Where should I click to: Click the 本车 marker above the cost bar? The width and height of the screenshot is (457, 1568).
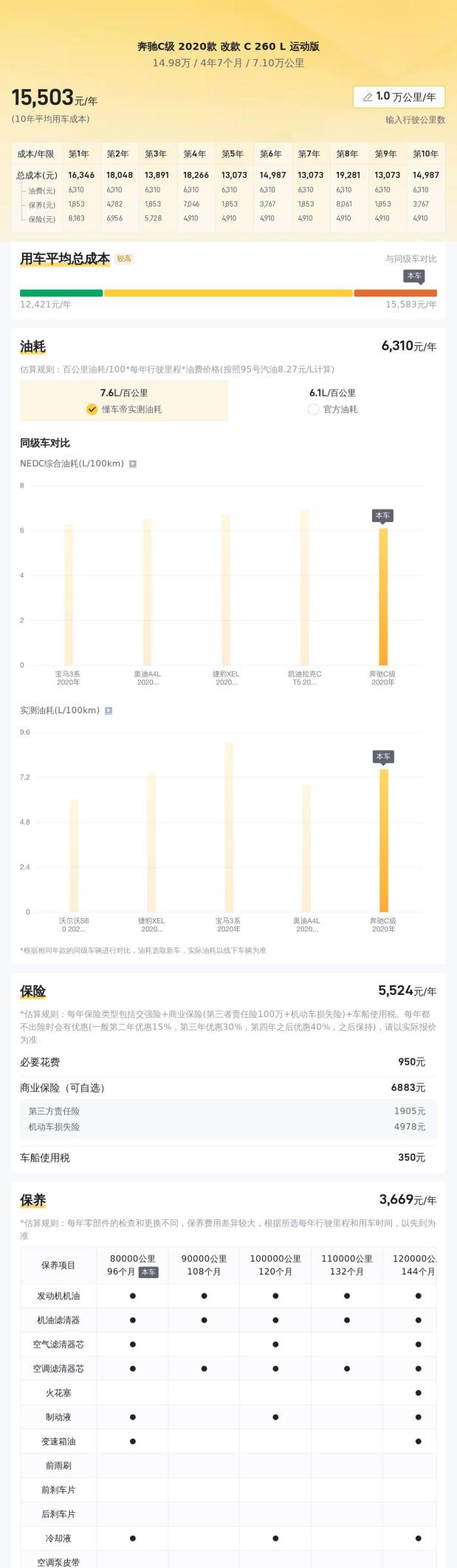413,276
